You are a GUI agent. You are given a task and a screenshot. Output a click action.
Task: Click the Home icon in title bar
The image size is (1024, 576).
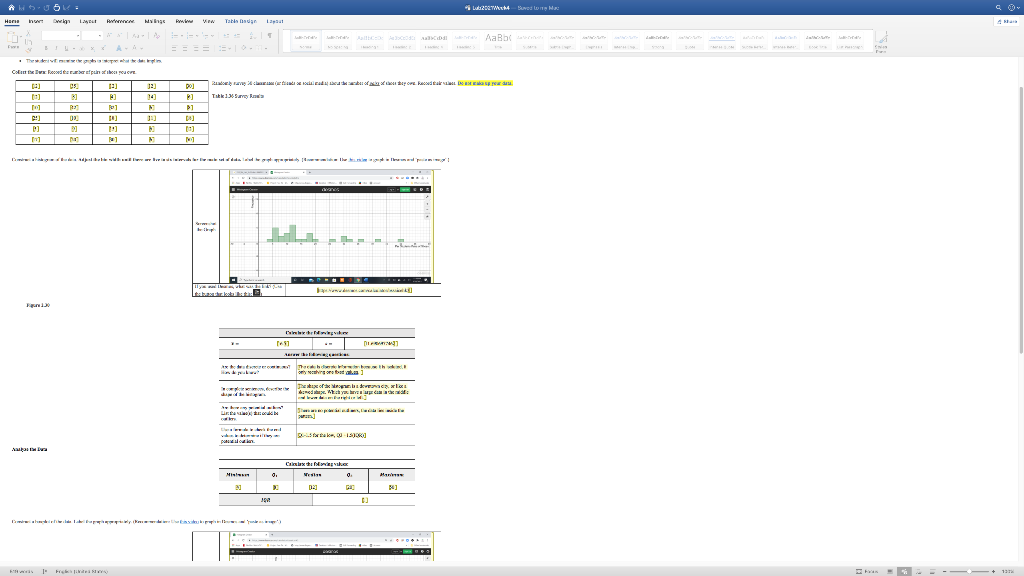(11, 8)
